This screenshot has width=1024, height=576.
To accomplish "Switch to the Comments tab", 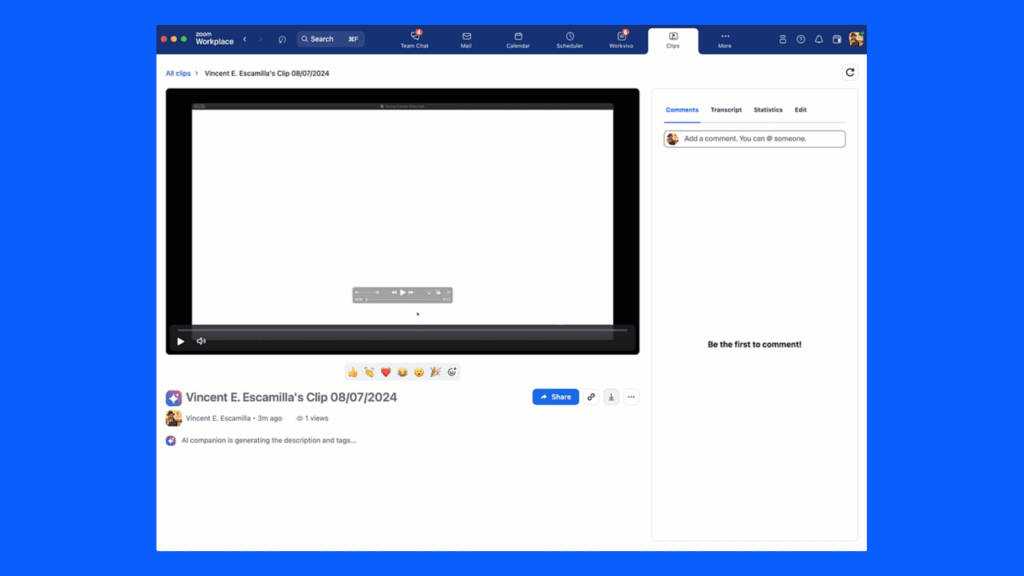I will (682, 110).
